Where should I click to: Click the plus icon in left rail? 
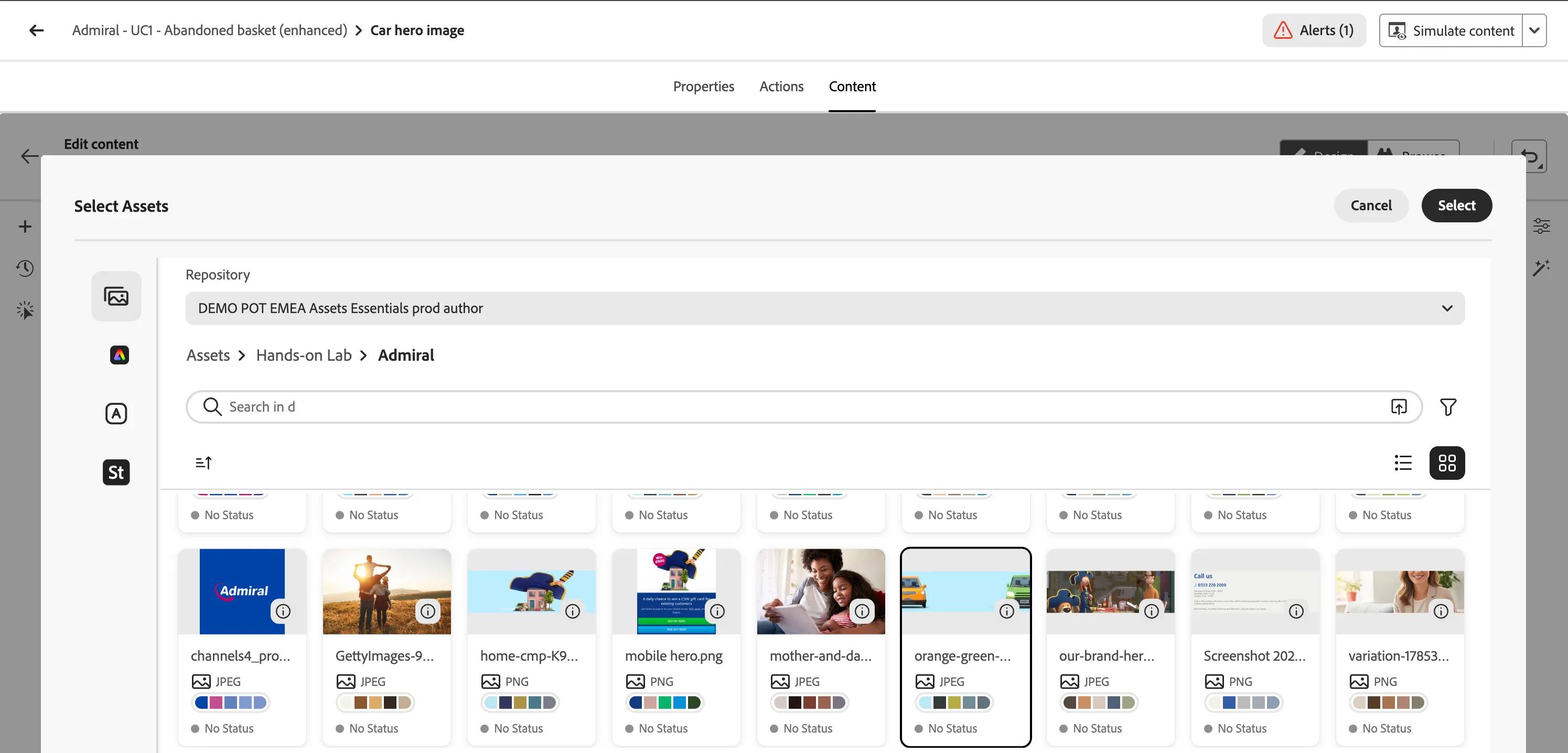25,227
